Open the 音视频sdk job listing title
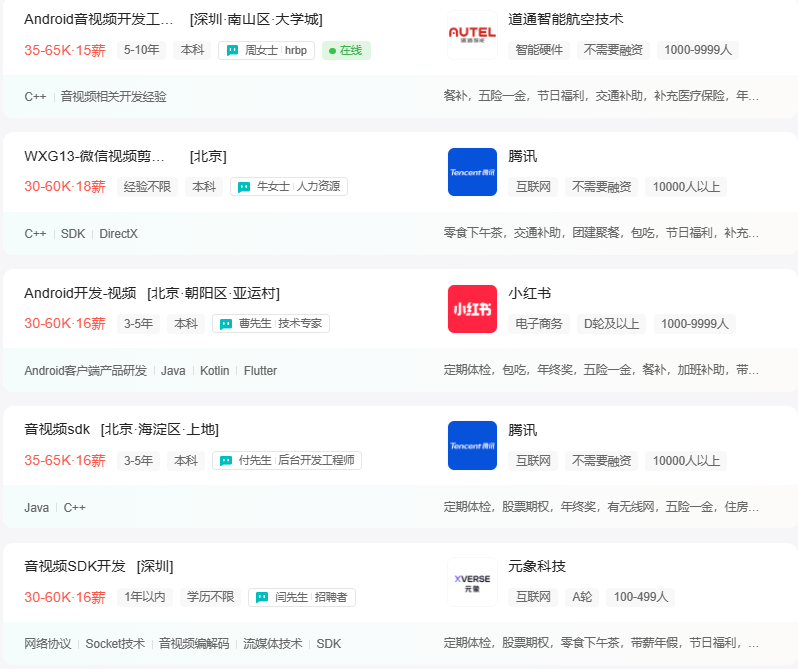 click(57, 429)
